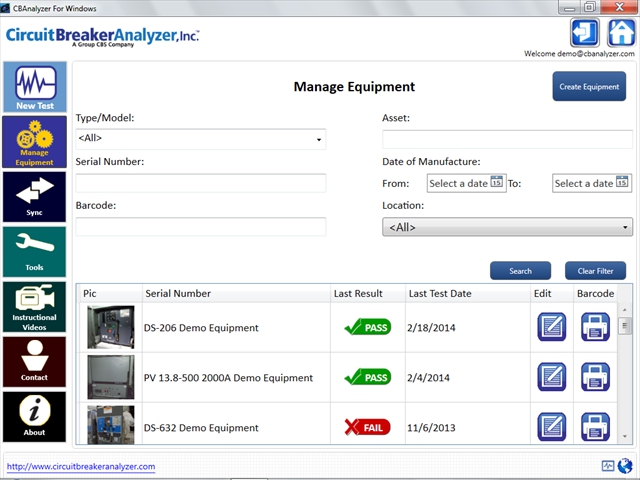Edit DS-632 Demo Equipment

551,427
